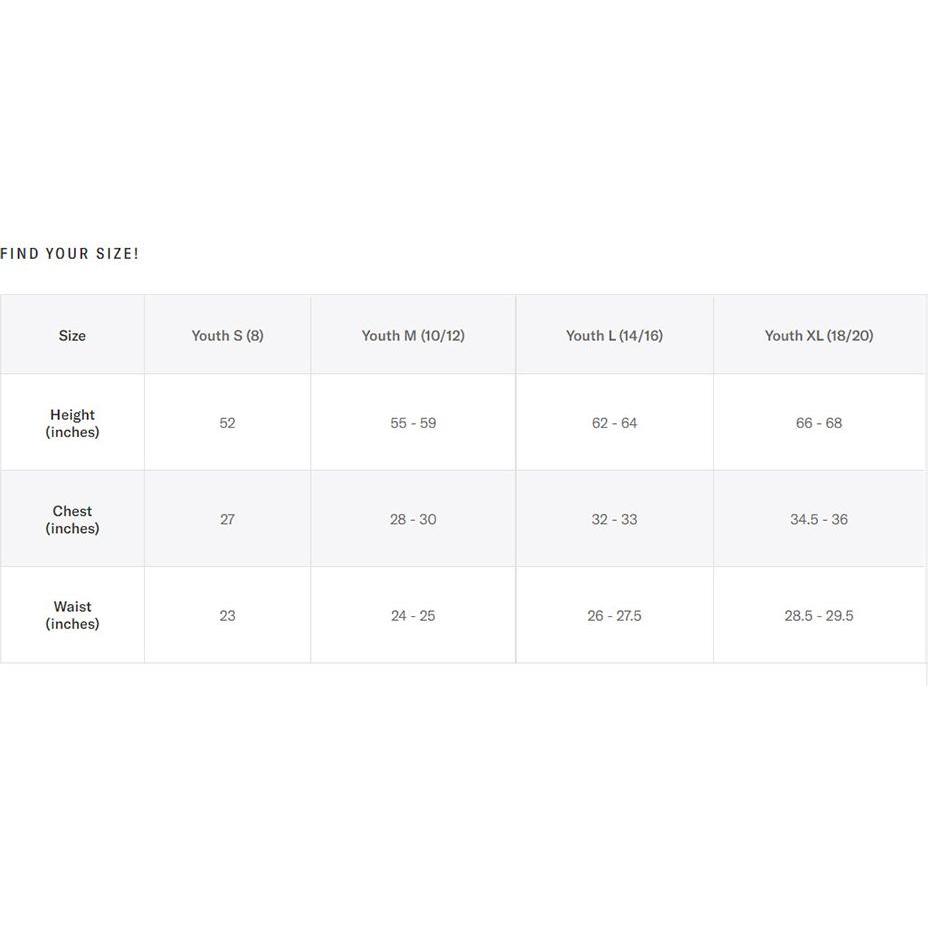This screenshot has width=928, height=928.
Task: Select the chest value 27 cell
Action: pyautogui.click(x=227, y=519)
